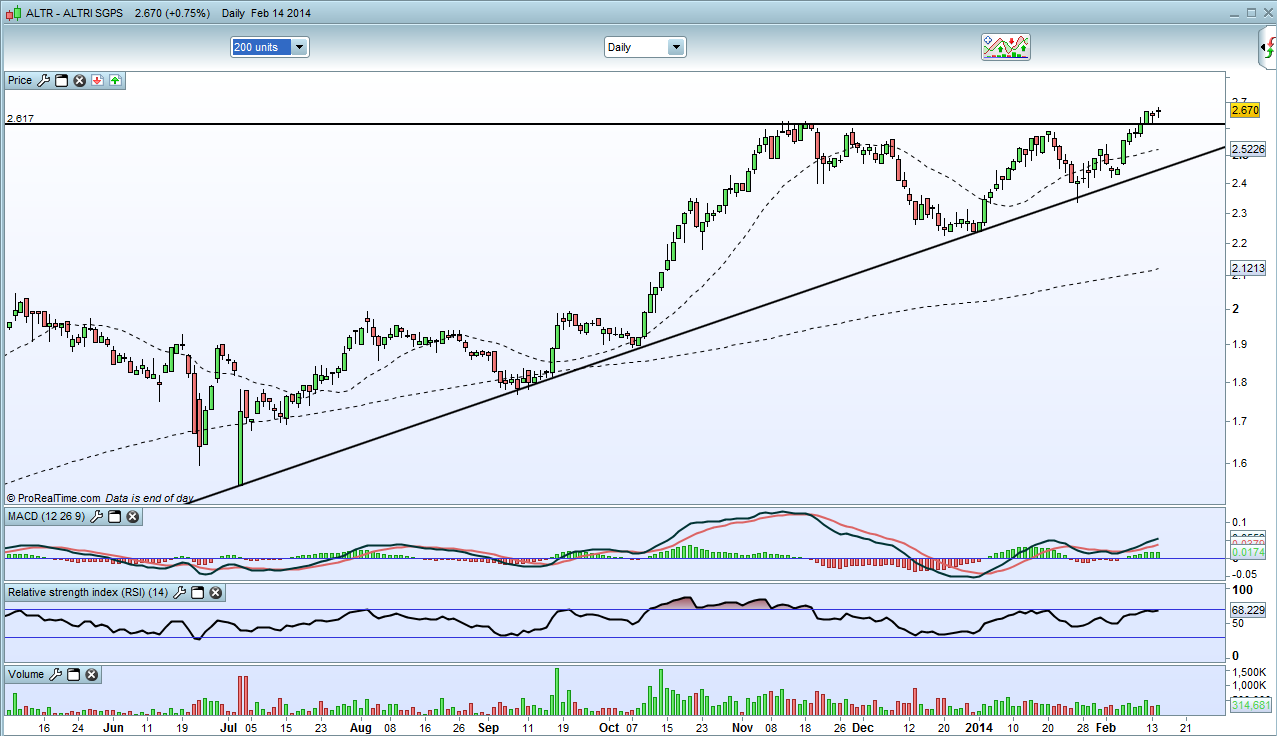Screen dimensions: 1277x736
Task: Maximize the MACD indicator panel
Action: [x=115, y=517]
